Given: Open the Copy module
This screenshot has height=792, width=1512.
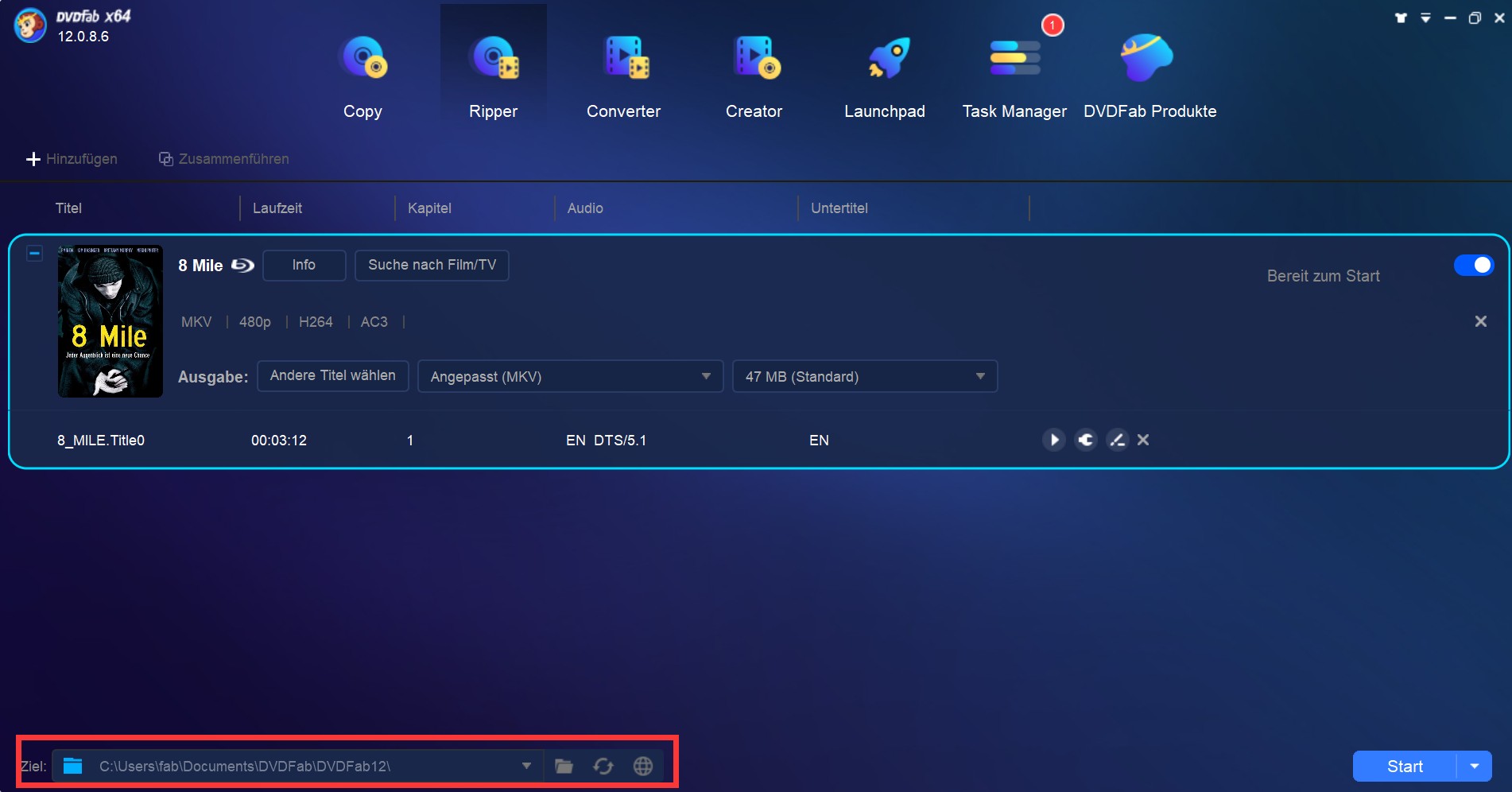Looking at the screenshot, I should click(362, 78).
